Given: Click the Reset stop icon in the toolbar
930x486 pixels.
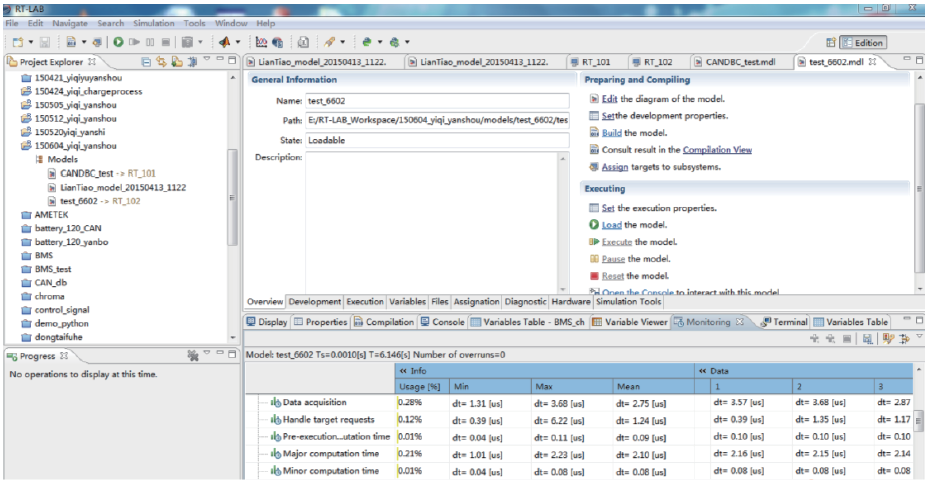Looking at the screenshot, I should click(167, 42).
